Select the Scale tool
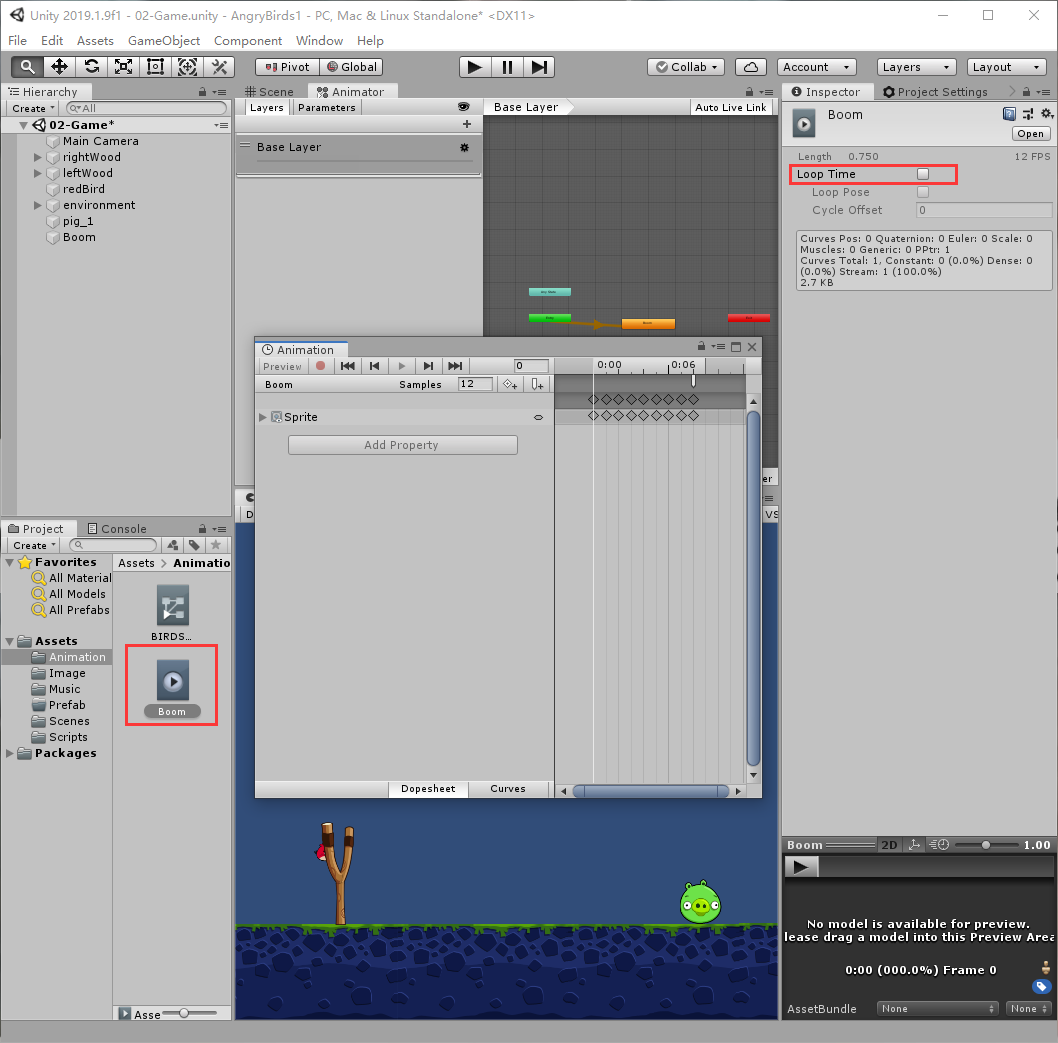This screenshot has height=1043, width=1058. click(x=123, y=67)
